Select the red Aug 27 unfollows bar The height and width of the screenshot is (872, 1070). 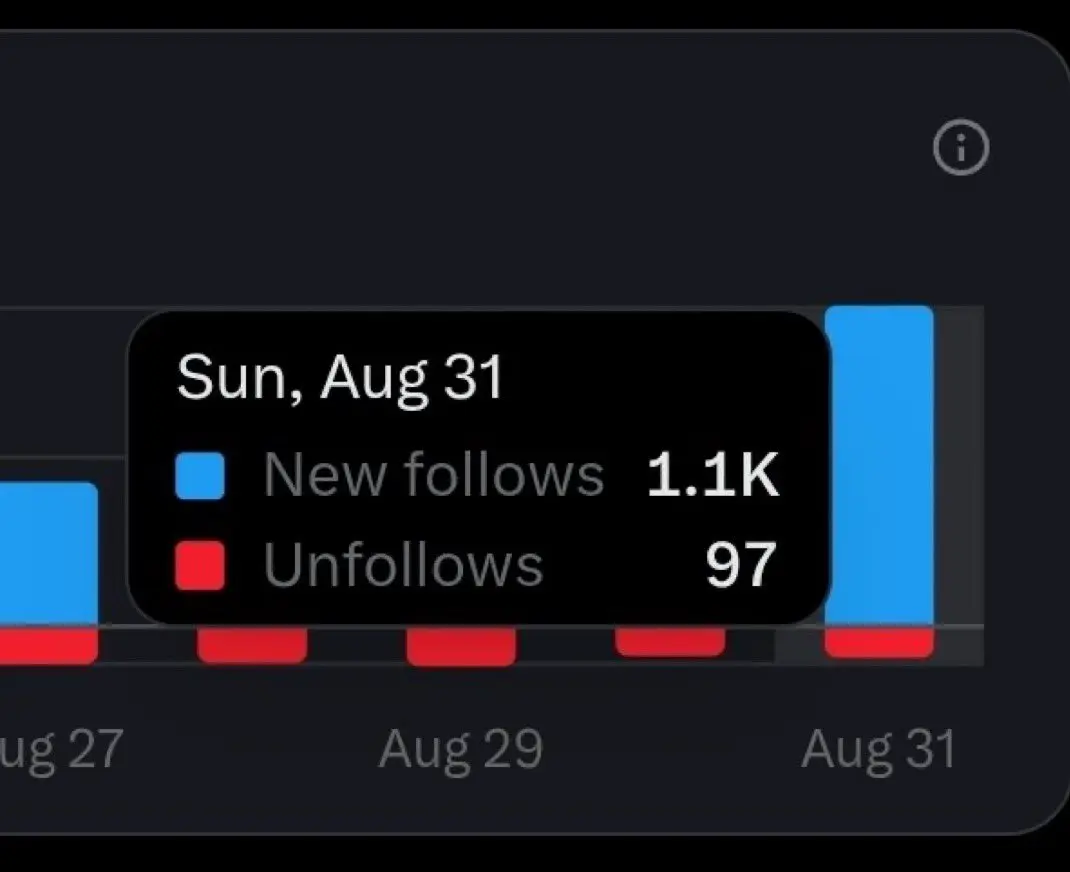[x=48, y=645]
